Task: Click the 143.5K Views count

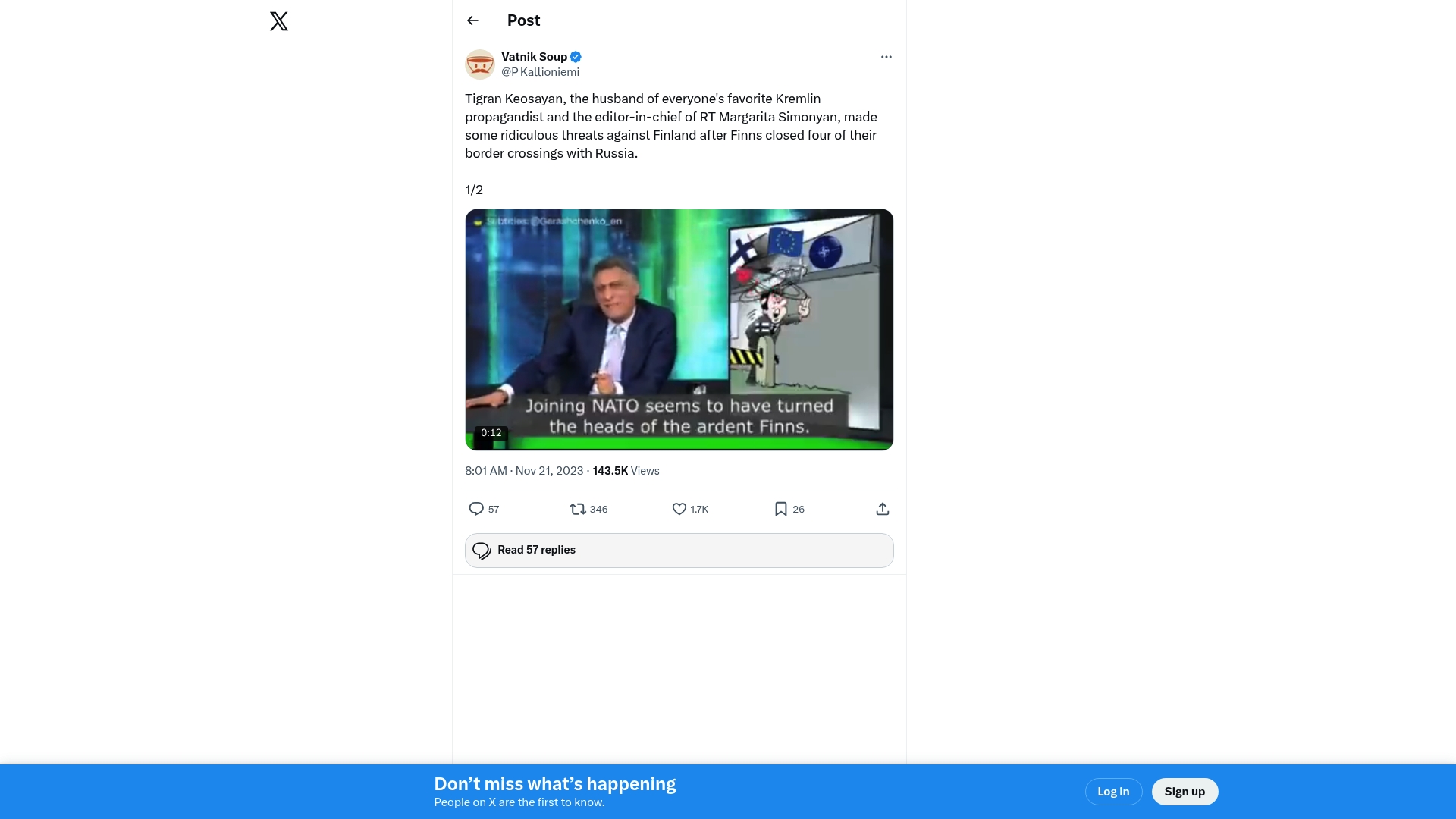Action: point(626,471)
